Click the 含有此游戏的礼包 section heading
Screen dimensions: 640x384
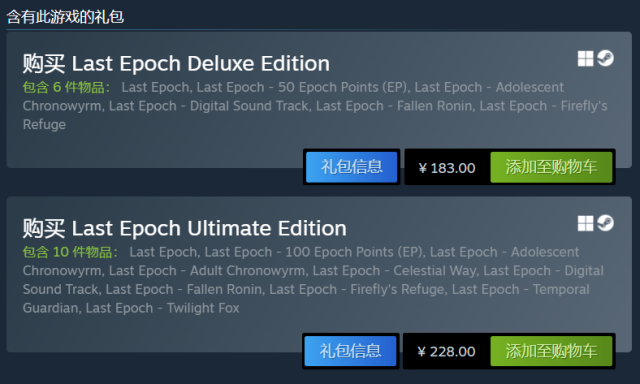click(65, 17)
